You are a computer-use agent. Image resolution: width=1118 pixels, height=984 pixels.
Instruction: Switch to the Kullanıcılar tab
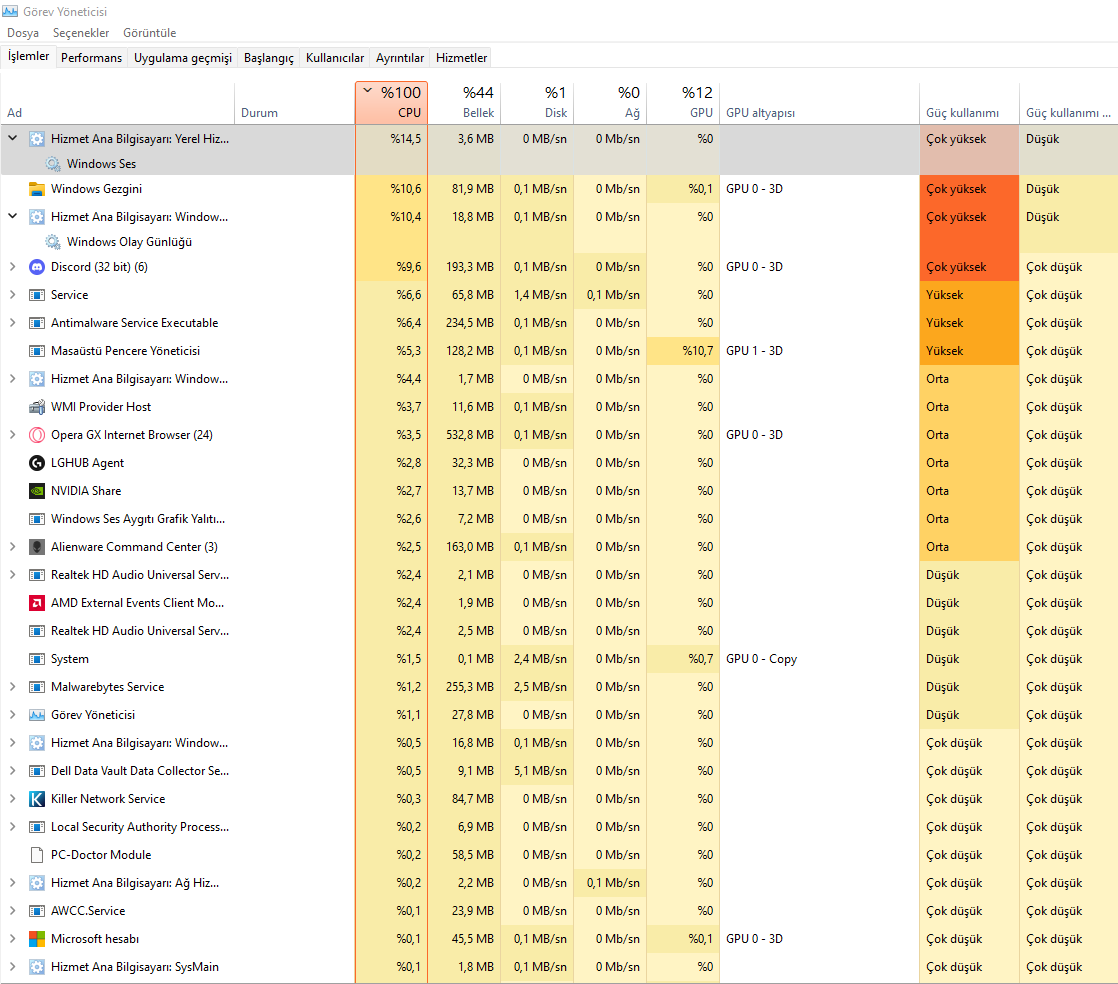(x=334, y=58)
